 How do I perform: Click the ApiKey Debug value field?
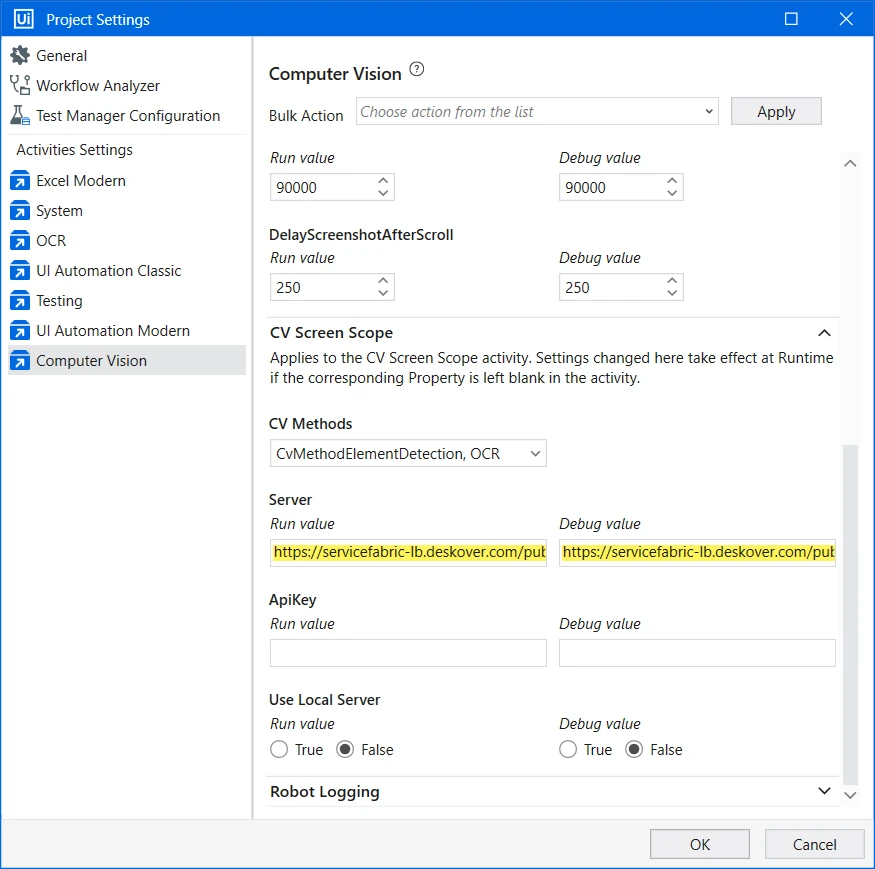coord(697,653)
